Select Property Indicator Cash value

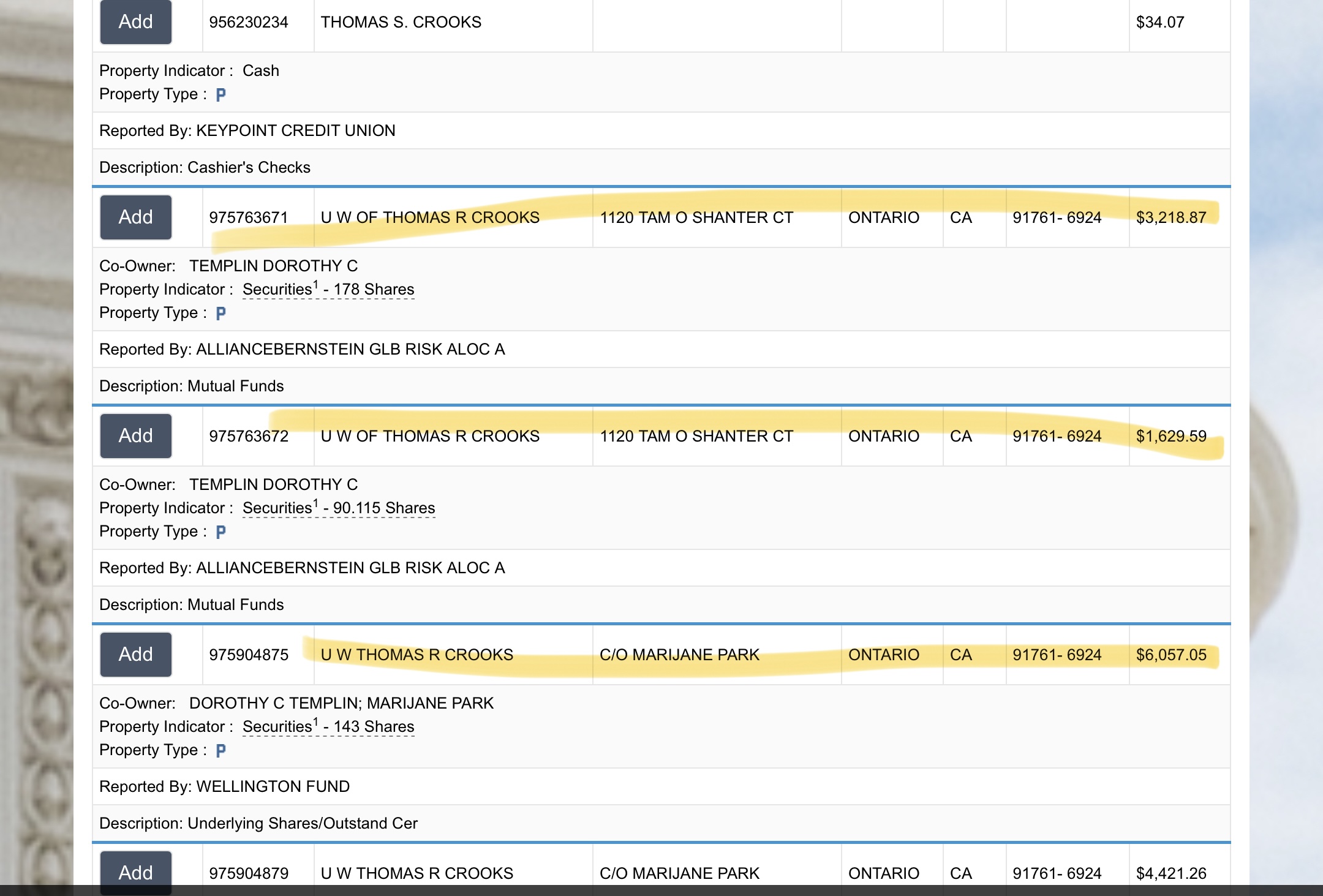[261, 71]
